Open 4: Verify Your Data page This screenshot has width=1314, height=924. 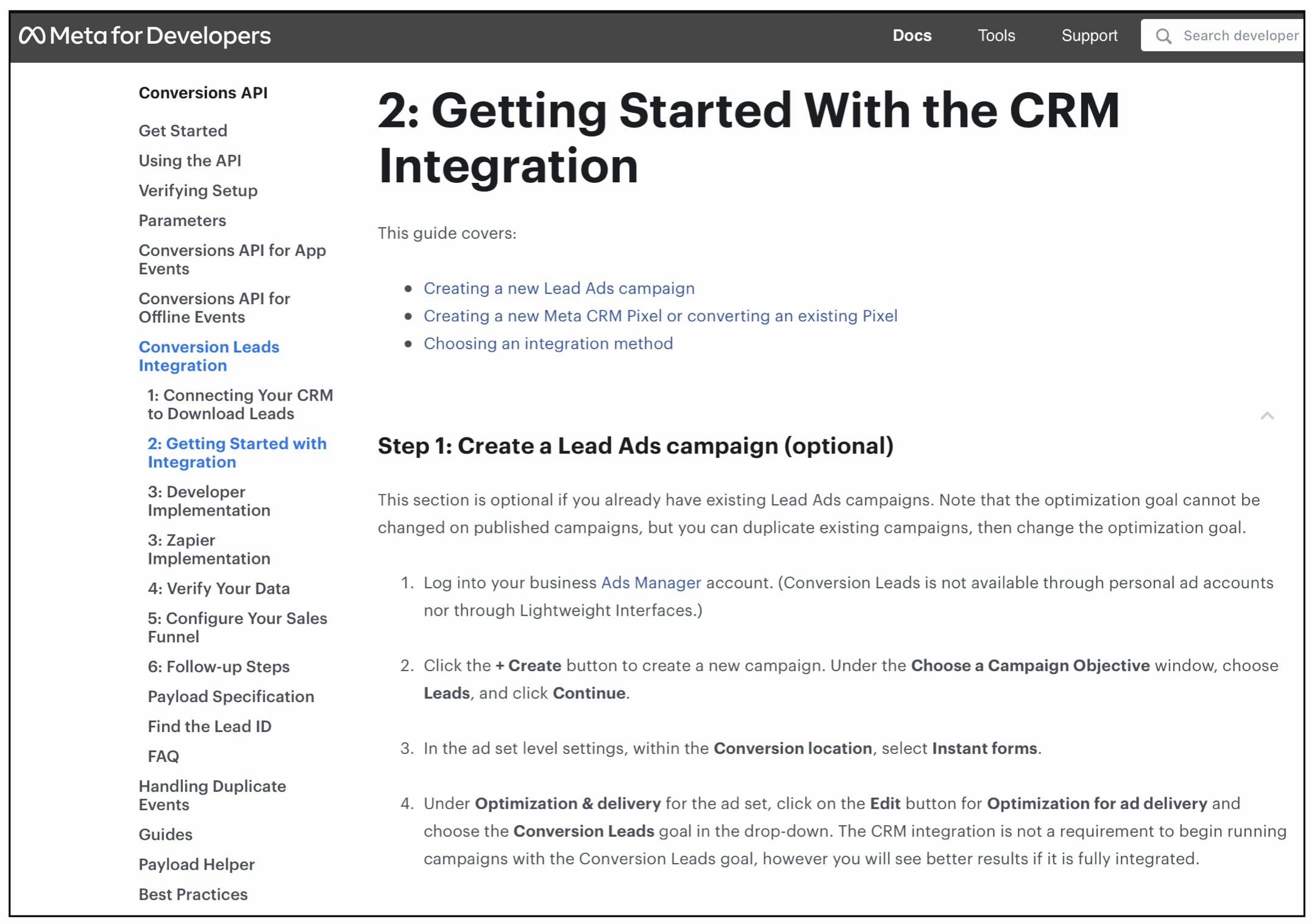tap(219, 588)
